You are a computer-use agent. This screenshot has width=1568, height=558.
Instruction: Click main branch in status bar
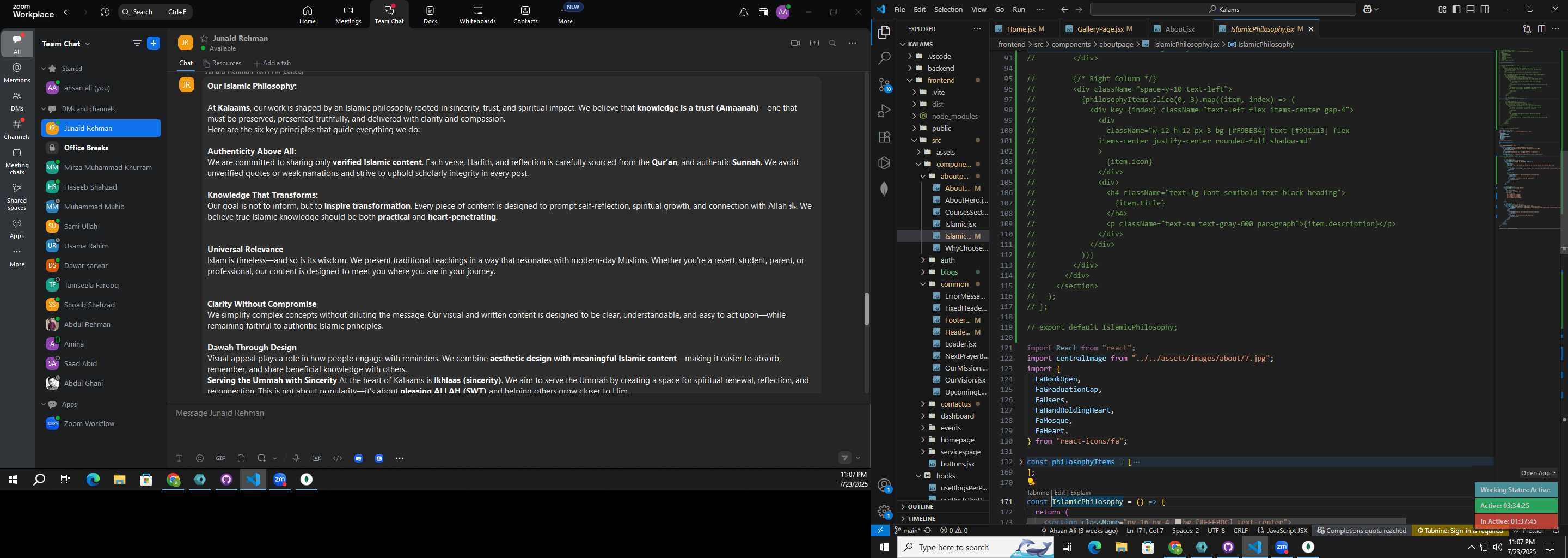pos(907,531)
